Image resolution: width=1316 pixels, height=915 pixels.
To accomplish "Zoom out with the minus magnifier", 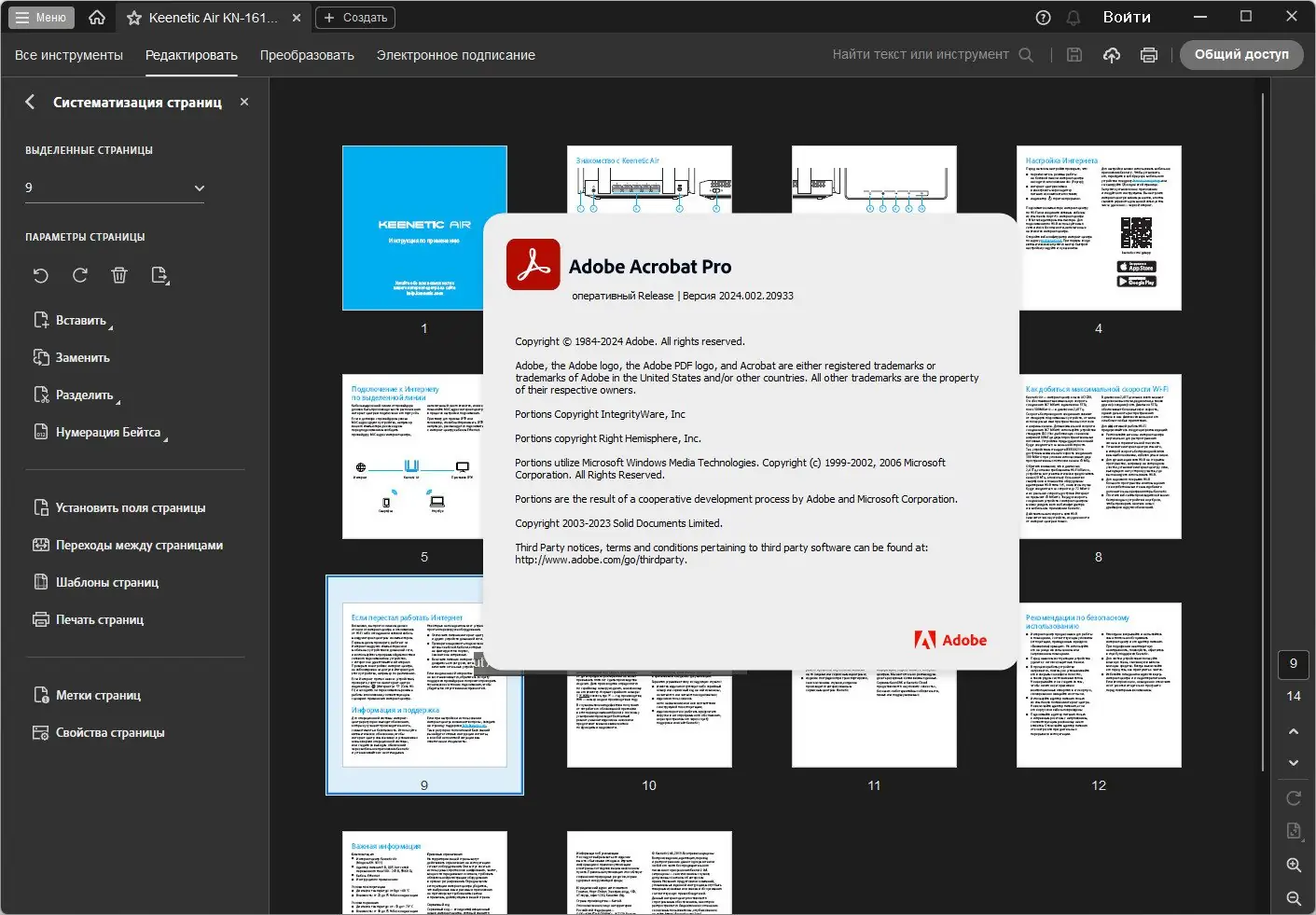I will pos(1294,898).
